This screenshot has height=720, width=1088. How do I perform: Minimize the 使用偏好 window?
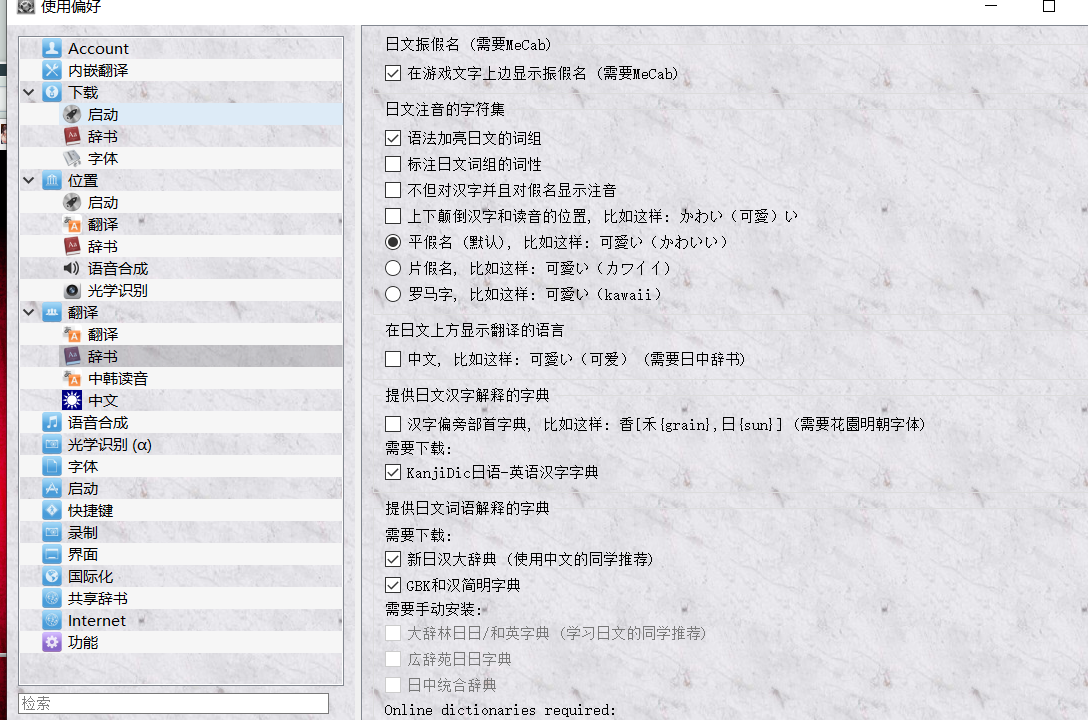(991, 6)
